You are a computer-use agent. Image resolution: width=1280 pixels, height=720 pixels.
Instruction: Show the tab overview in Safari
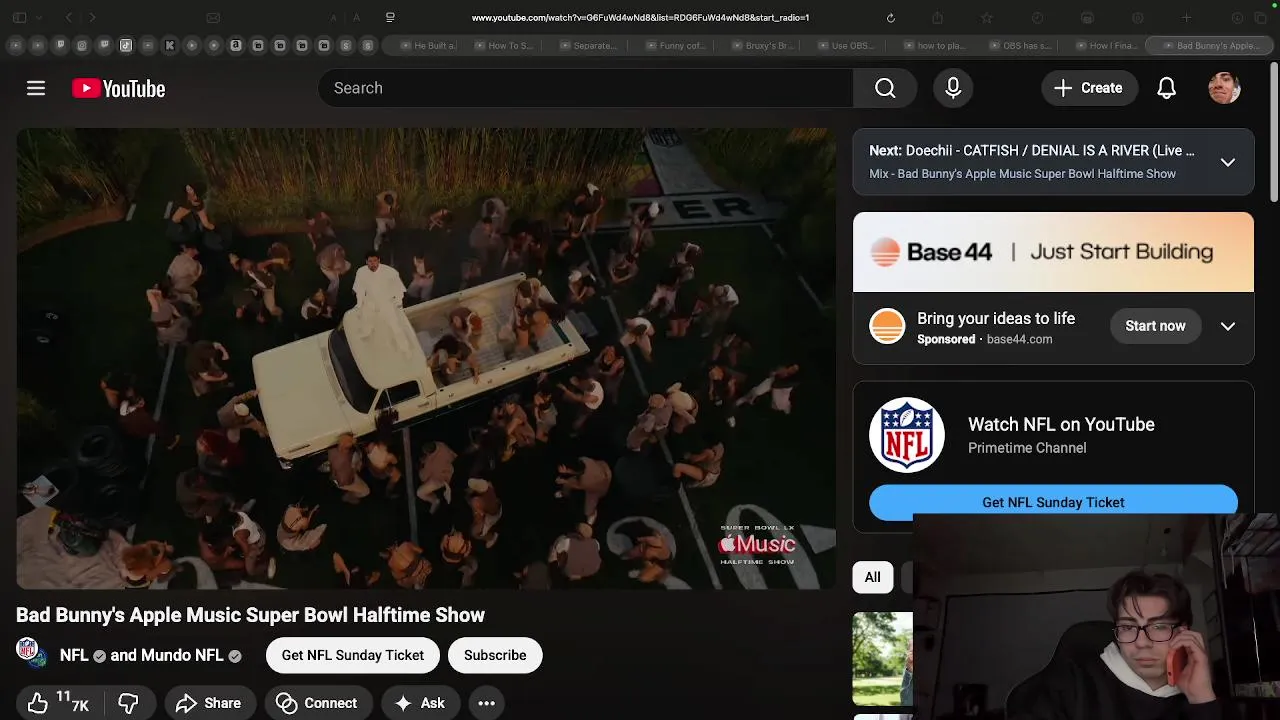pyautogui.click(x=1260, y=18)
